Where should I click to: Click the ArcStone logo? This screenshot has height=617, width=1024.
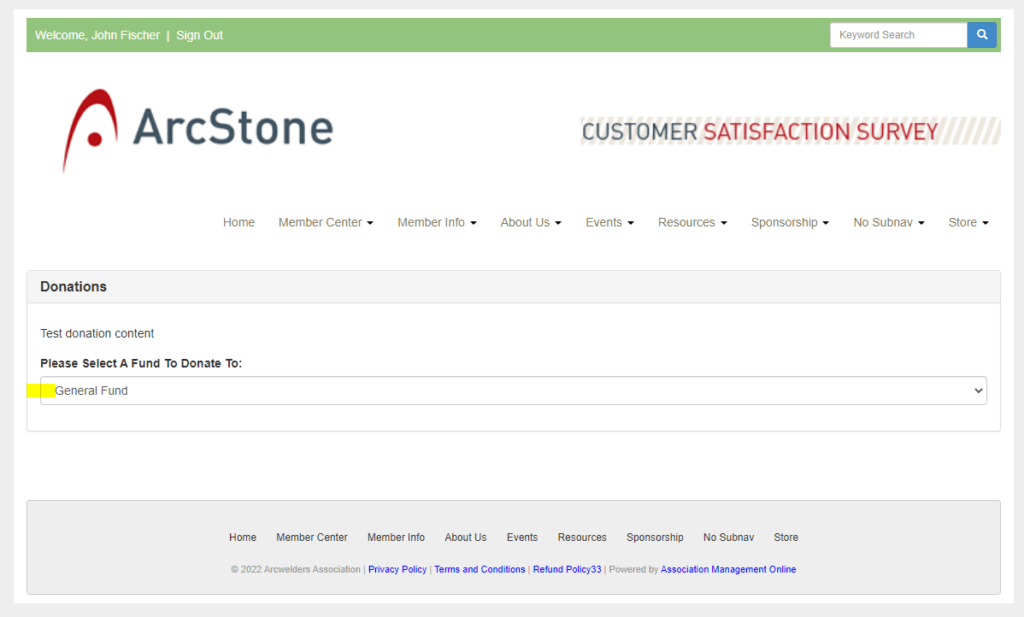(198, 129)
